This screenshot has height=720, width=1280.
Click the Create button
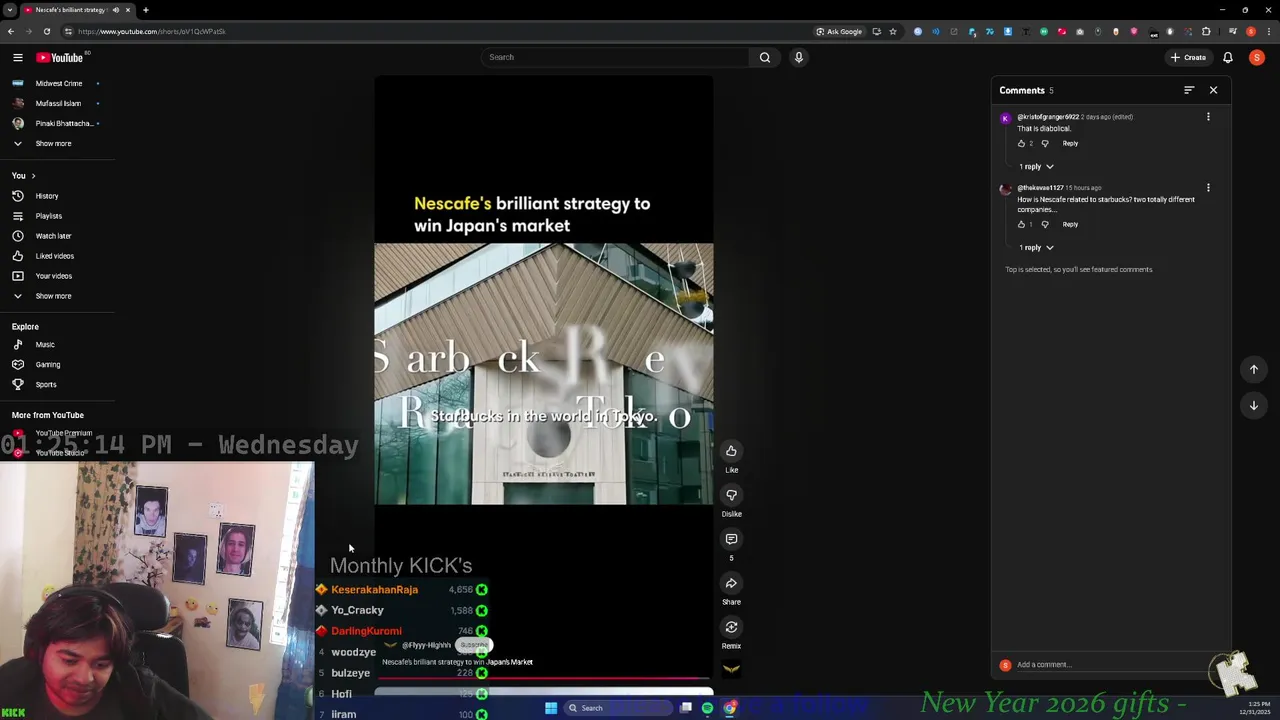pyautogui.click(x=1189, y=57)
